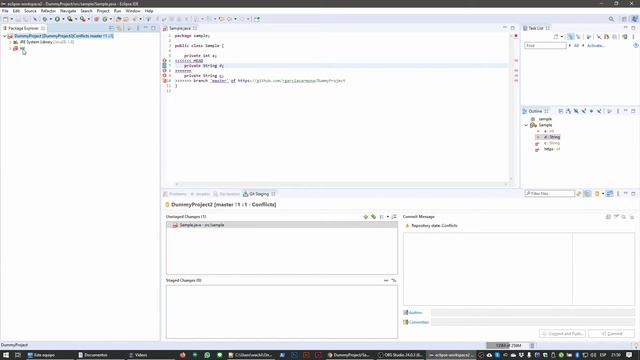Toggle Hide Local Types in Outline
The width and height of the screenshot is (640, 360).
(599, 111)
